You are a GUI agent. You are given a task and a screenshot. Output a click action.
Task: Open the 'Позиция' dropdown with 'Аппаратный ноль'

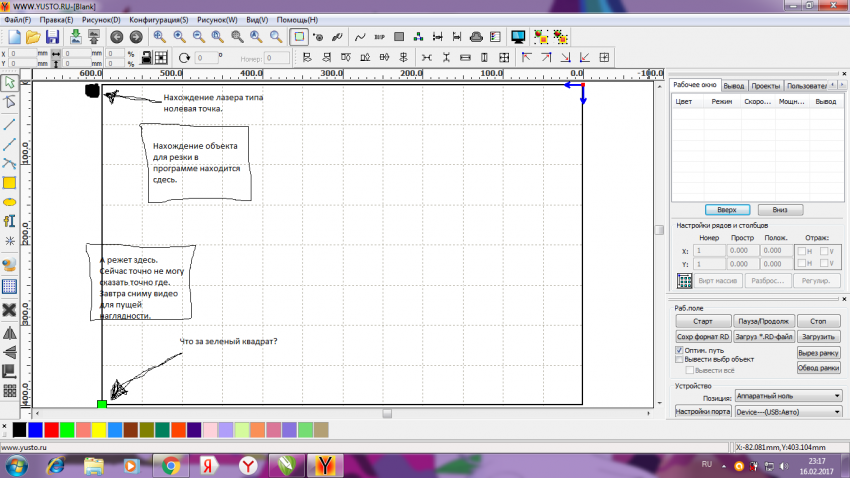point(788,396)
